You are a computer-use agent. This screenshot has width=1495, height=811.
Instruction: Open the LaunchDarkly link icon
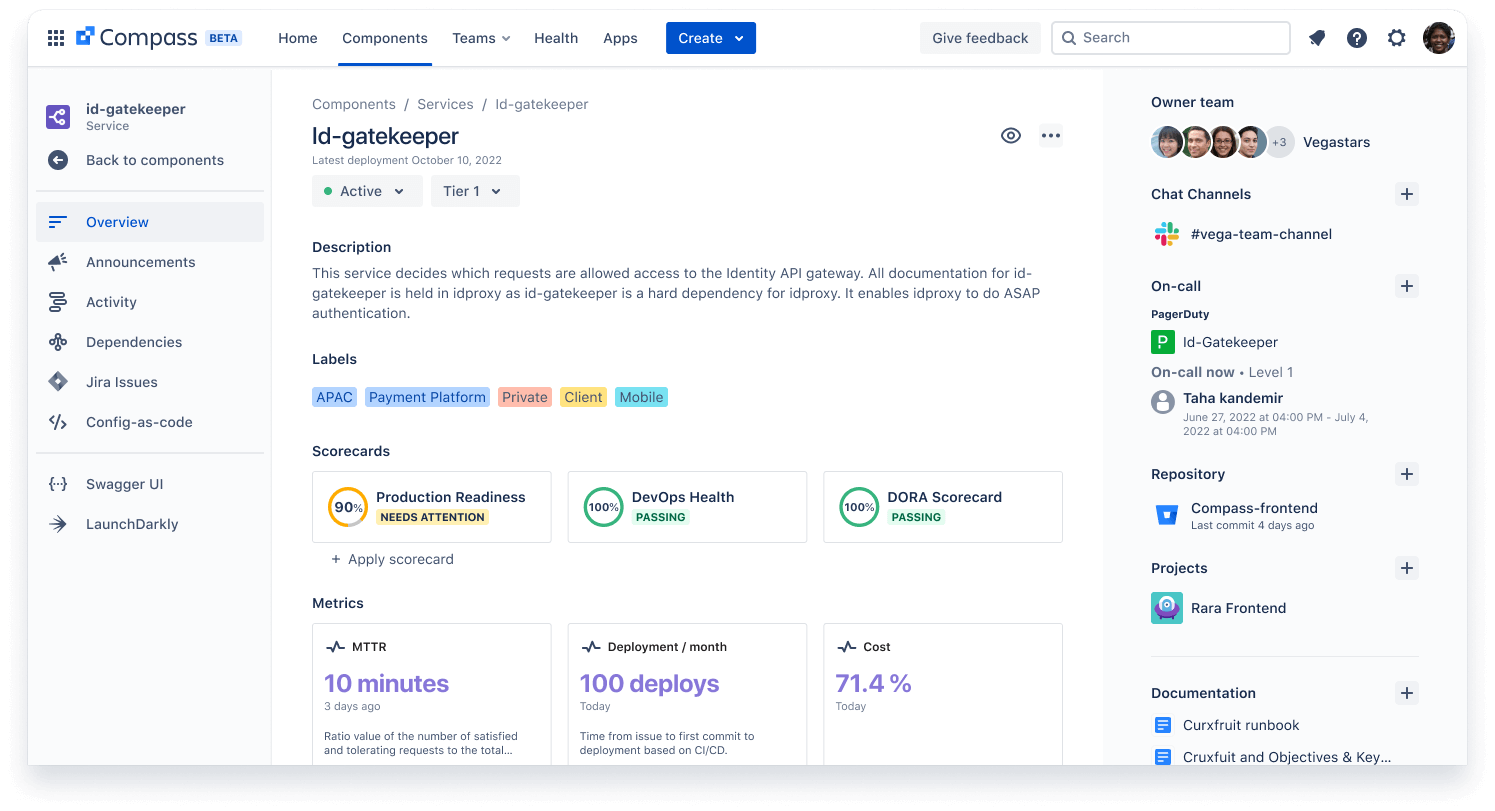point(57,524)
